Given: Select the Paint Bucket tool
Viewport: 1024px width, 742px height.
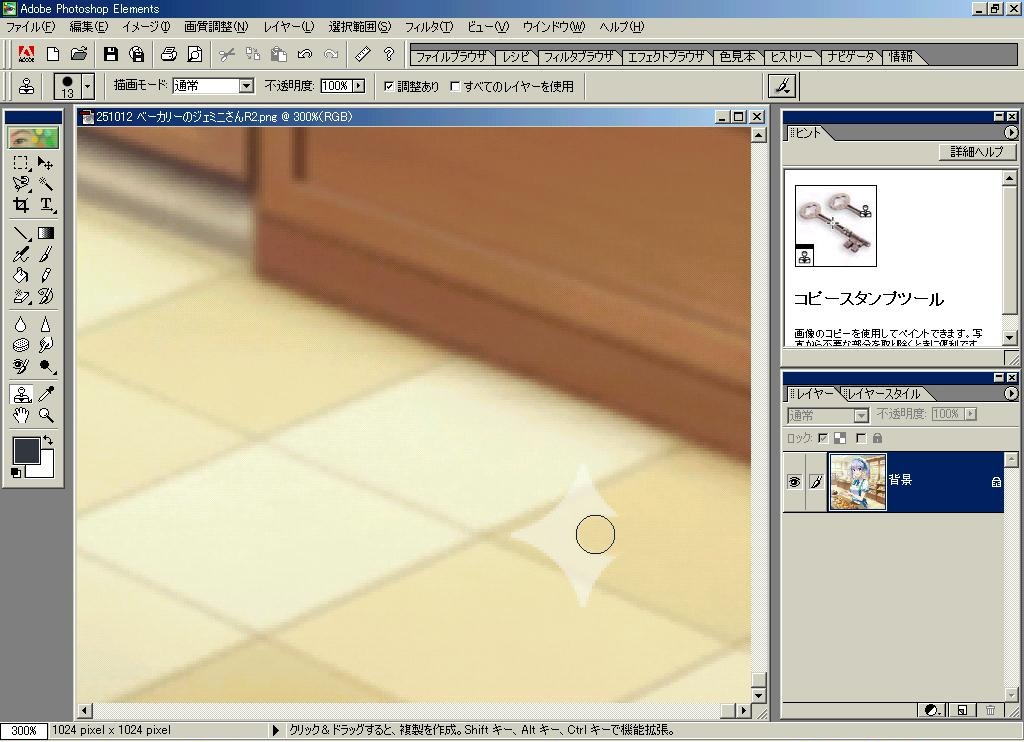Looking at the screenshot, I should click(x=21, y=275).
